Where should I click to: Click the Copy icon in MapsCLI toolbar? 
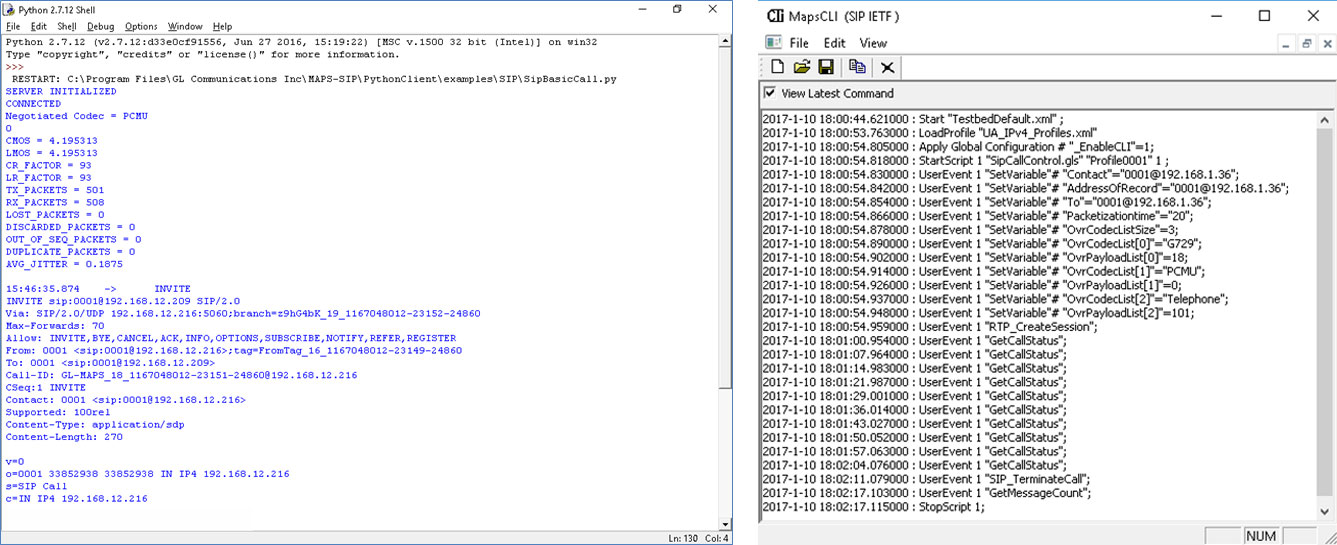pyautogui.click(x=857, y=67)
